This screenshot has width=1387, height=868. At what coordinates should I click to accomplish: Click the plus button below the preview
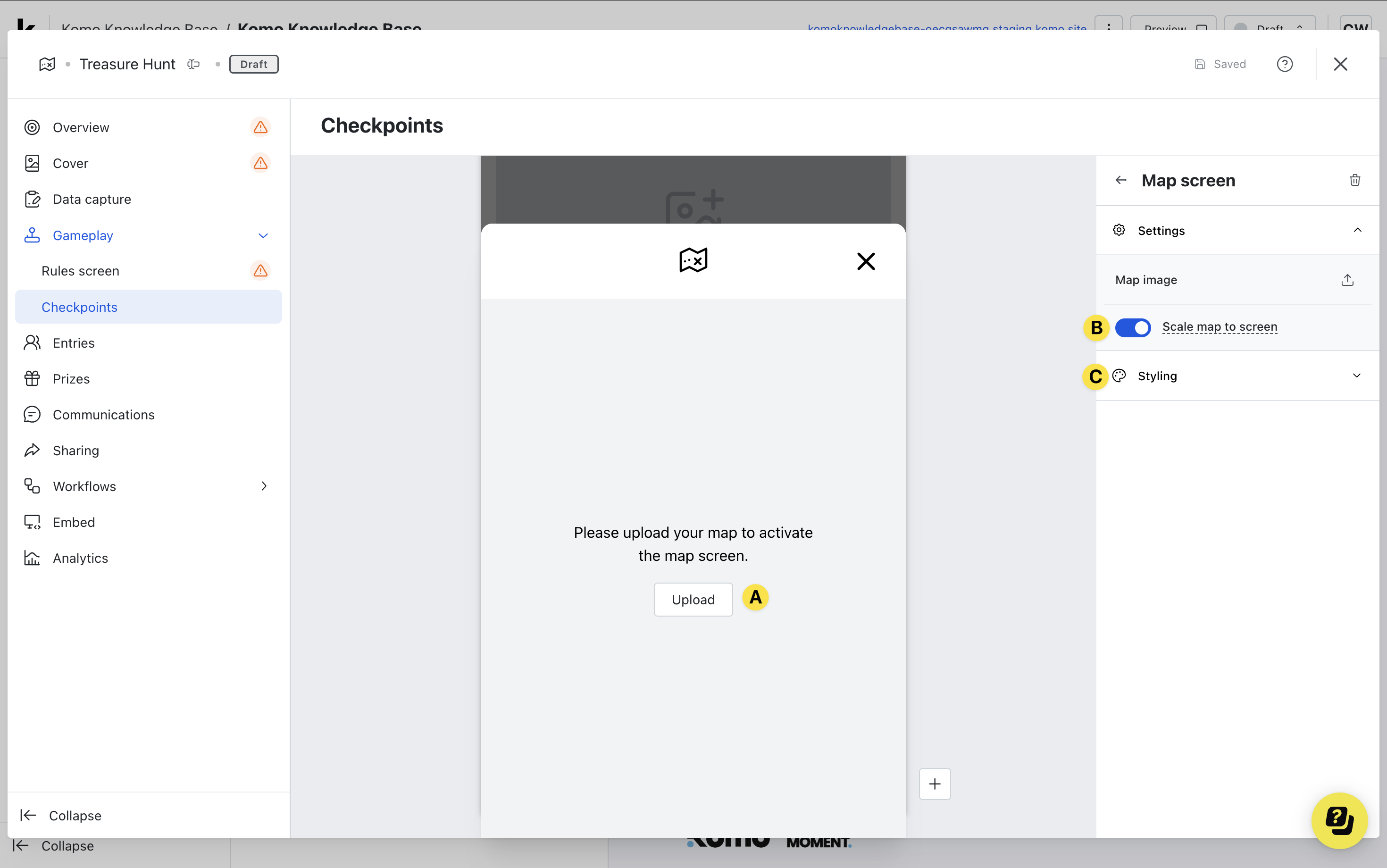pos(935,784)
